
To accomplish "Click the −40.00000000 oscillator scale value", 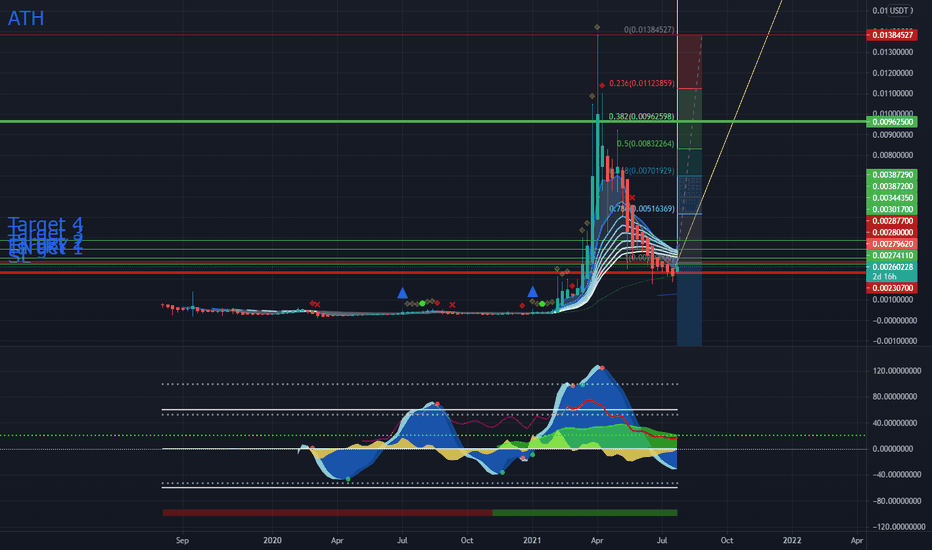I will [x=895, y=475].
